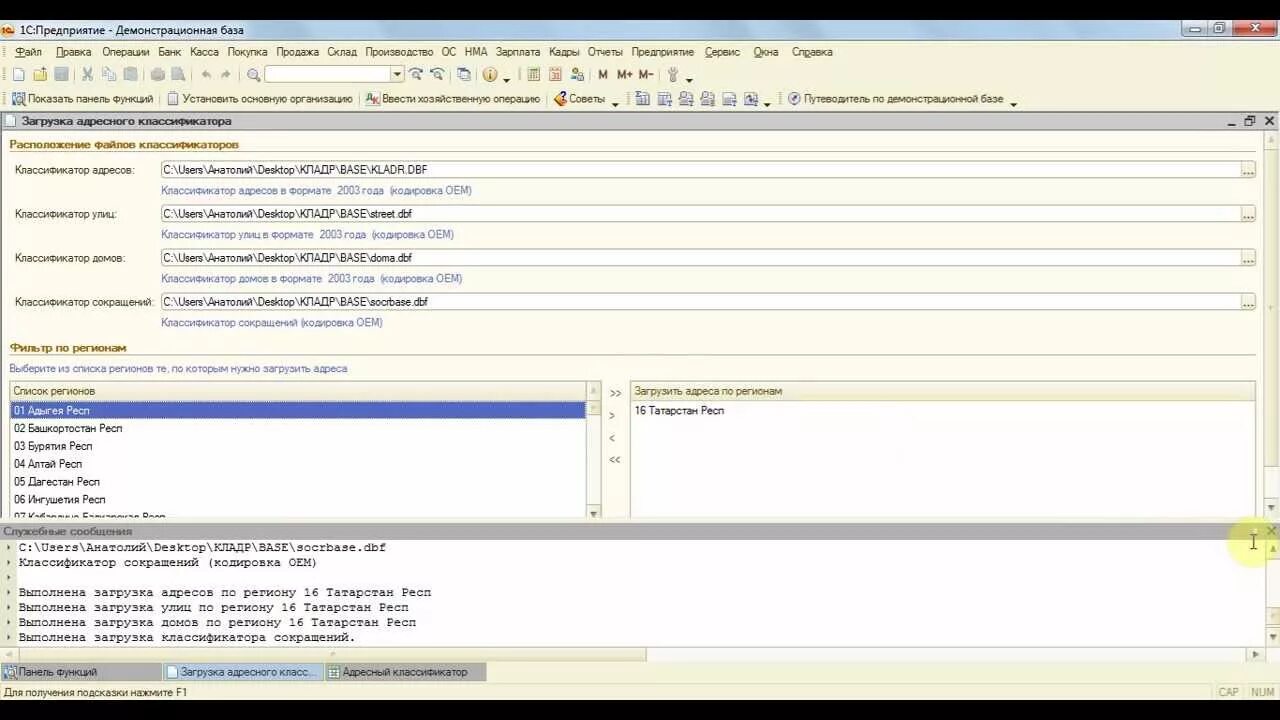Browse for Классификатор домов file (… button)
The height and width of the screenshot is (720, 1280).
[x=1247, y=258]
